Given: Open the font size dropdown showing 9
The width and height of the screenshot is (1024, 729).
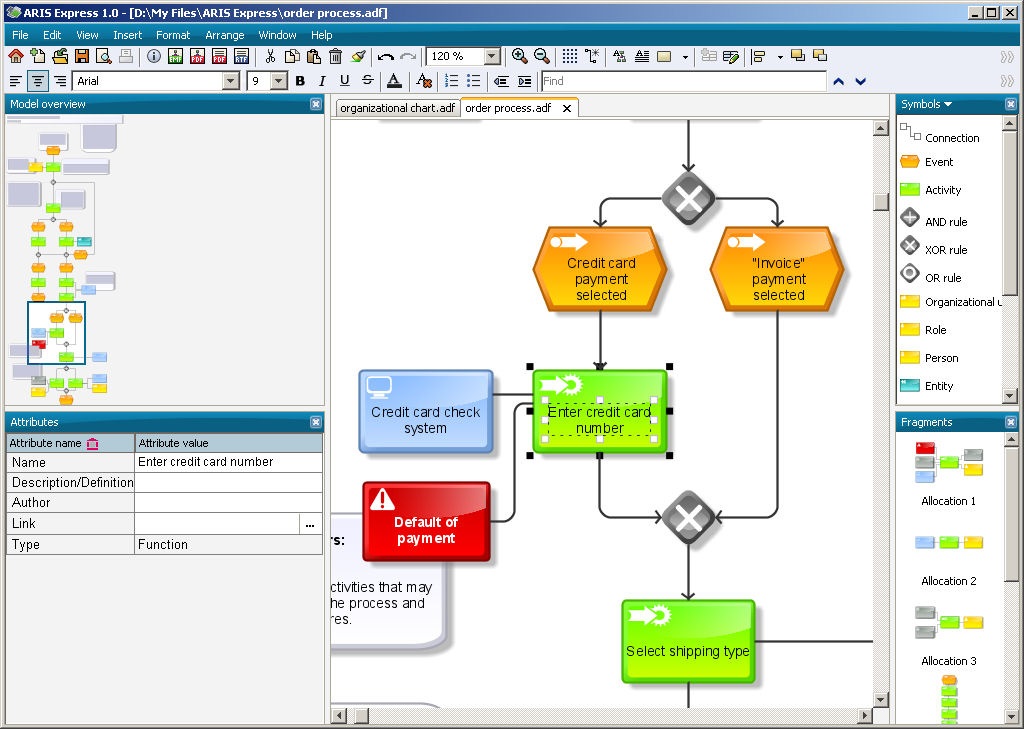Looking at the screenshot, I should pos(279,80).
